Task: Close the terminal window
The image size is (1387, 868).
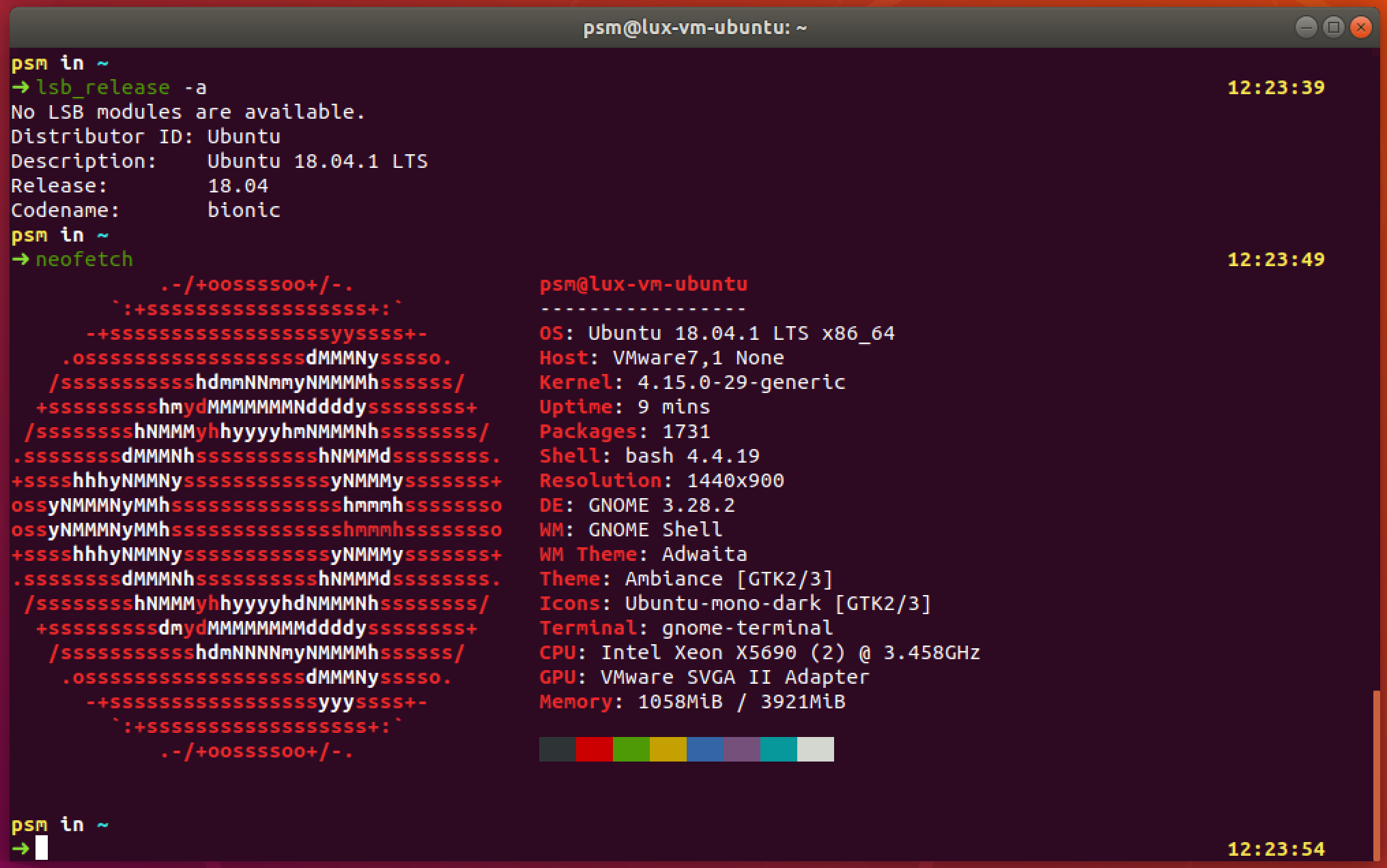Action: point(1361,27)
